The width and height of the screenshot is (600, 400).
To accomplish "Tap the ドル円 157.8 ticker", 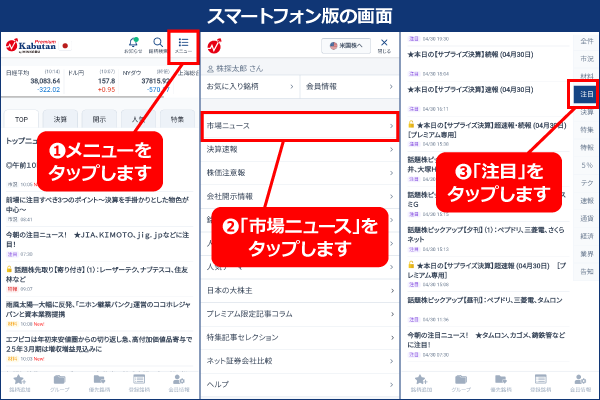I will click(91, 81).
